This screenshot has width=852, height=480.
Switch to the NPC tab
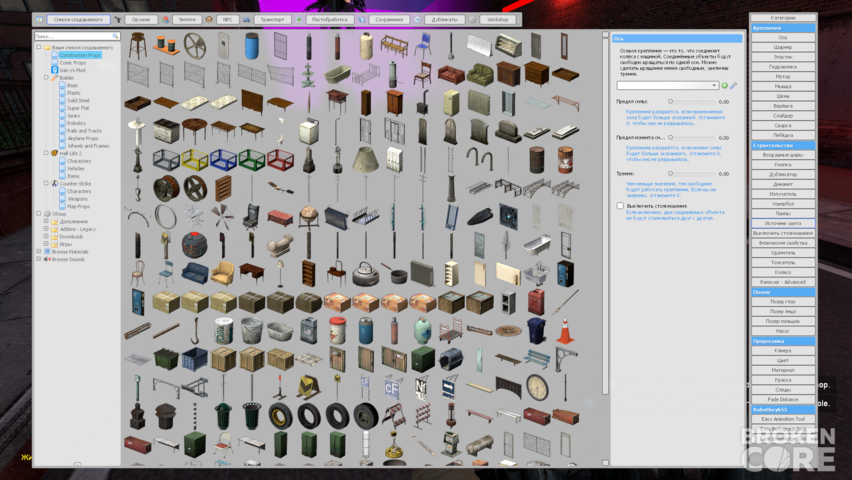[227, 20]
